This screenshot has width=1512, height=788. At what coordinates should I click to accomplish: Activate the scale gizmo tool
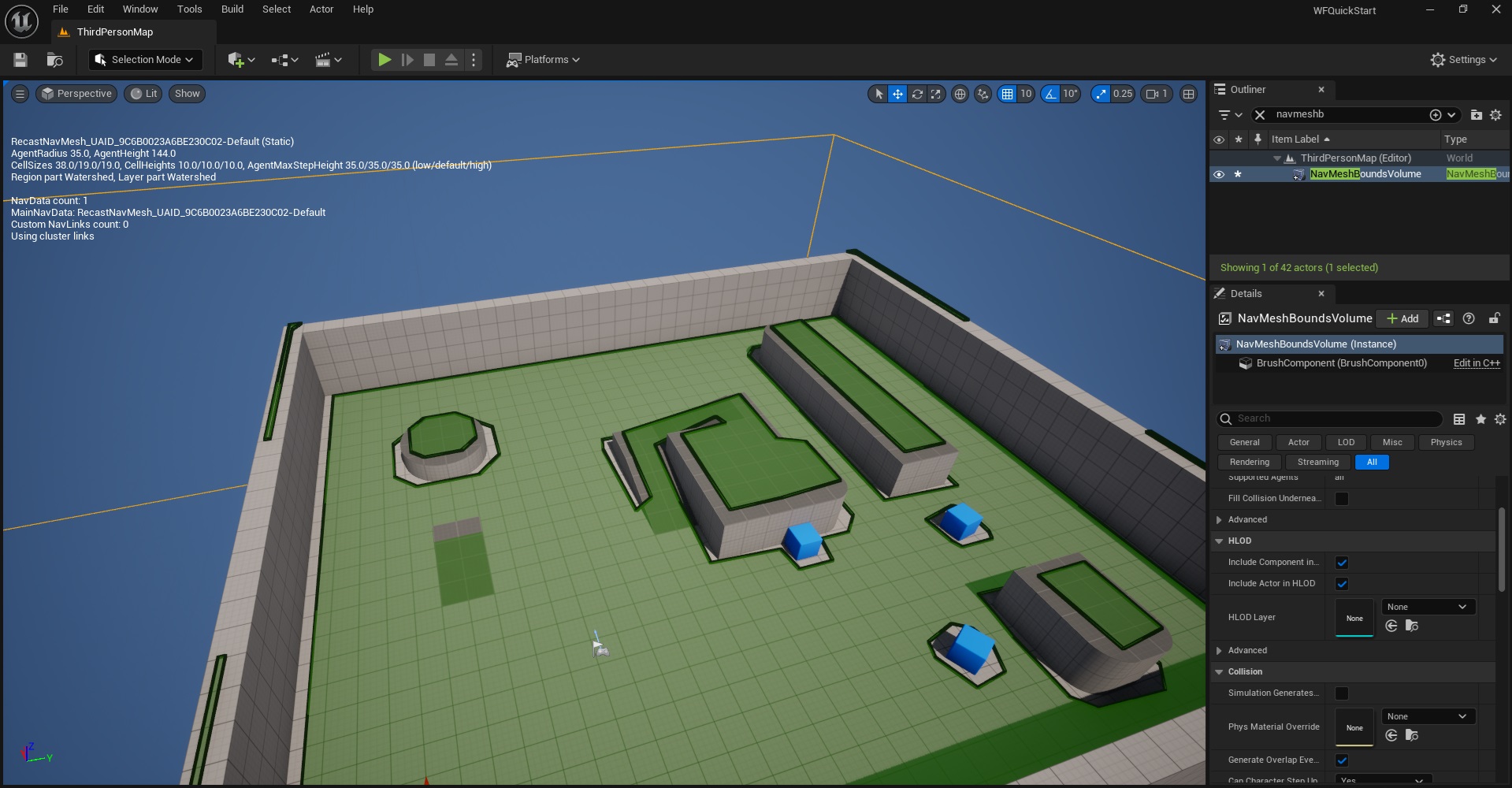click(936, 94)
